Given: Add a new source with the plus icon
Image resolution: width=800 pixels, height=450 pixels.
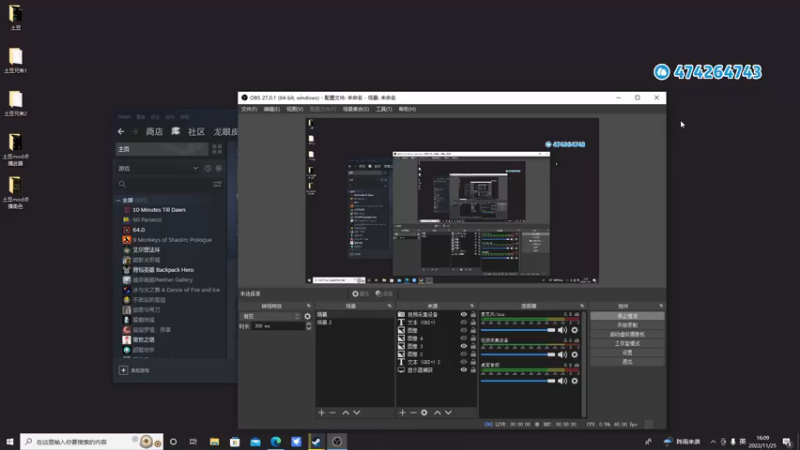Looking at the screenshot, I should tap(403, 412).
